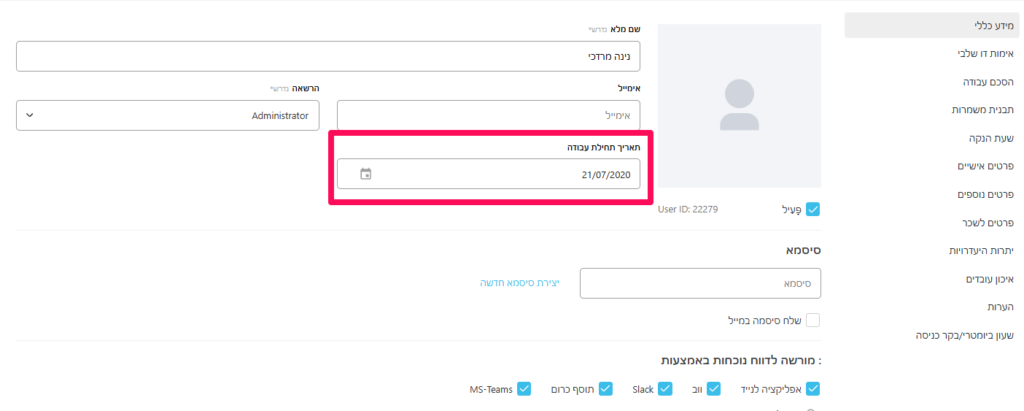The image size is (1024, 411).
Task: Click the full name field נינה מרדכי
Action: pos(328,57)
